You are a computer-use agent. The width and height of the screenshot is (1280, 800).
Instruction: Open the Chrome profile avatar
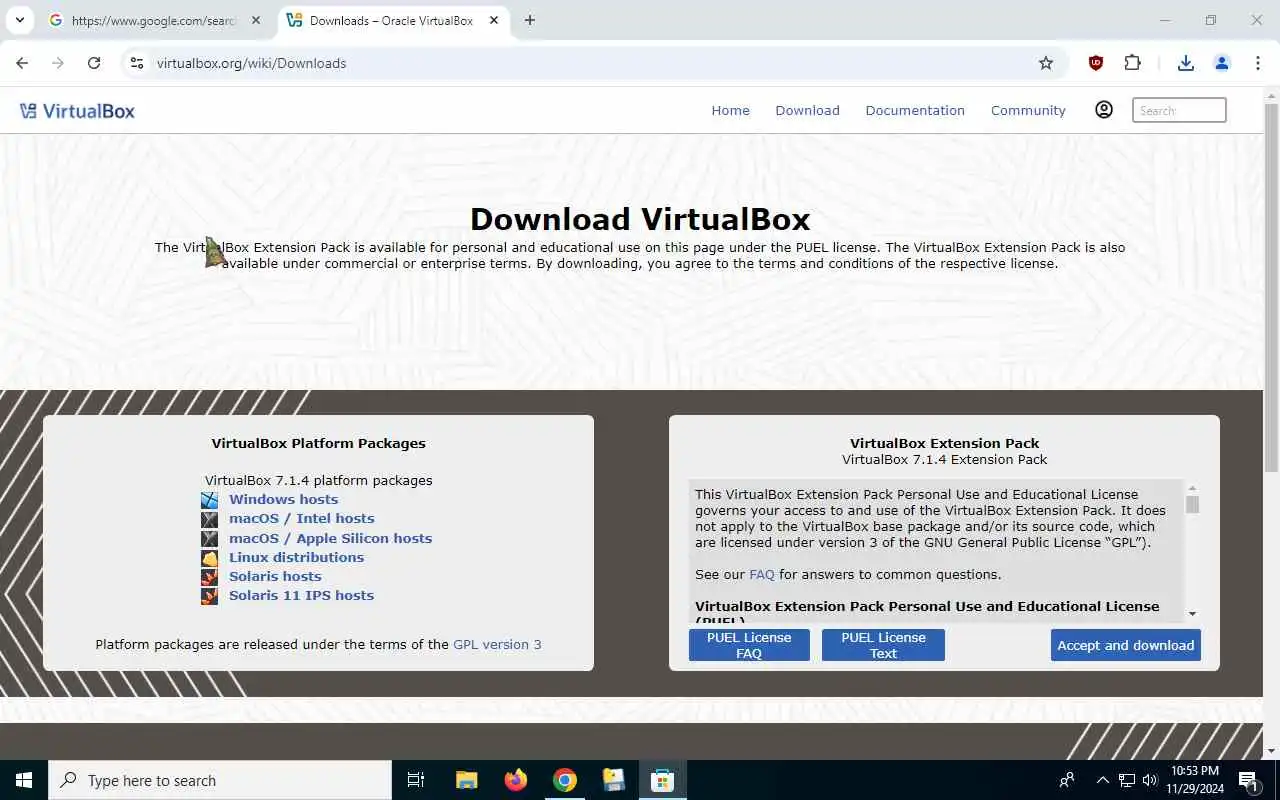pyautogui.click(x=1221, y=63)
